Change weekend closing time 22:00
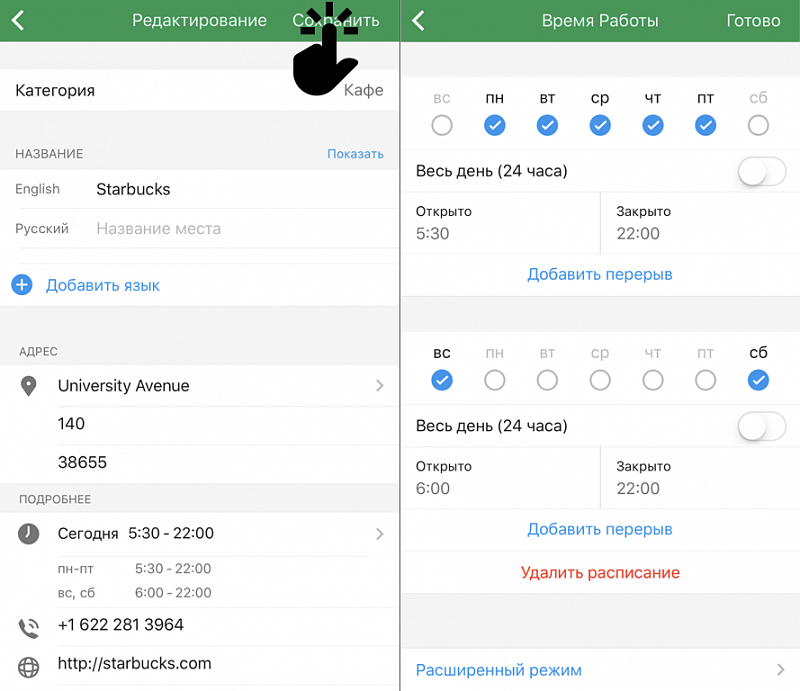The width and height of the screenshot is (800, 691). [701, 478]
